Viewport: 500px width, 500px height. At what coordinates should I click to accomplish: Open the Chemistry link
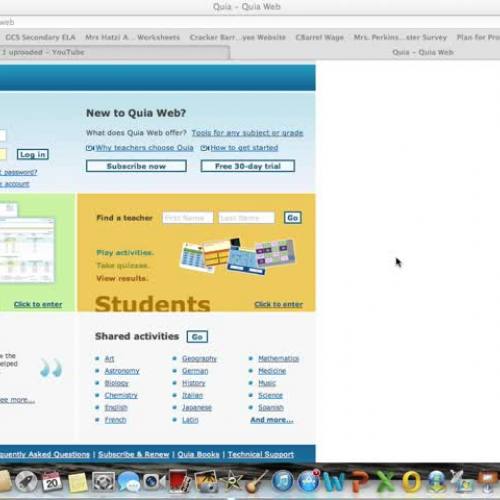click(121, 395)
